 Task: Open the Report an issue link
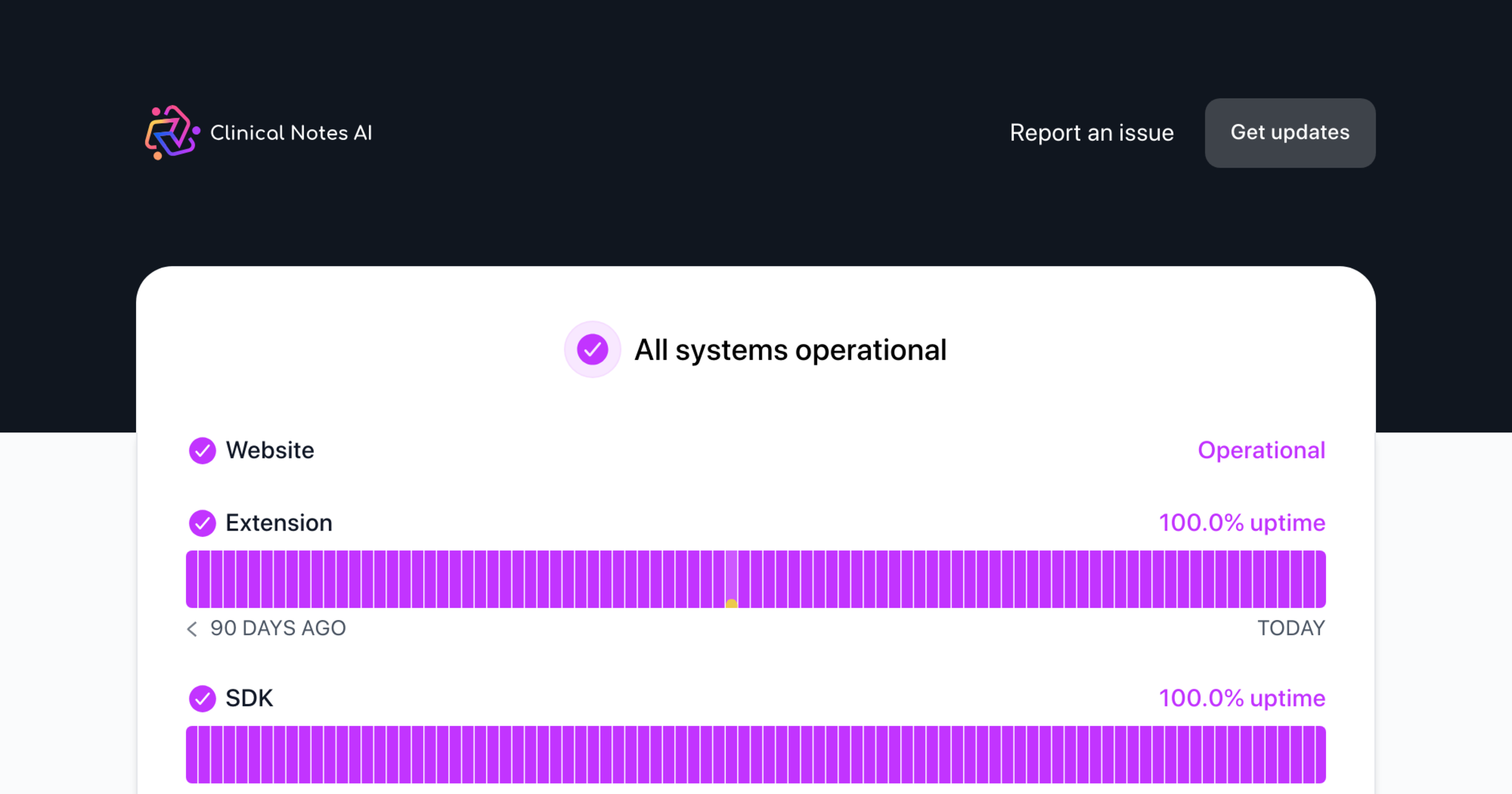1091,133
